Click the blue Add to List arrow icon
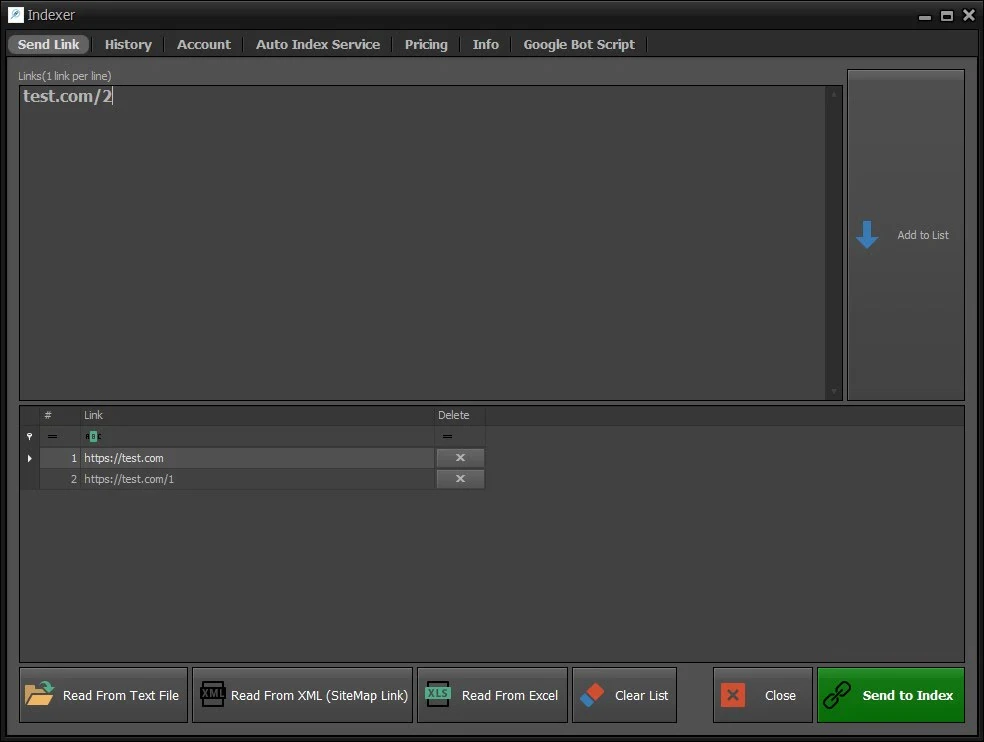 click(867, 235)
